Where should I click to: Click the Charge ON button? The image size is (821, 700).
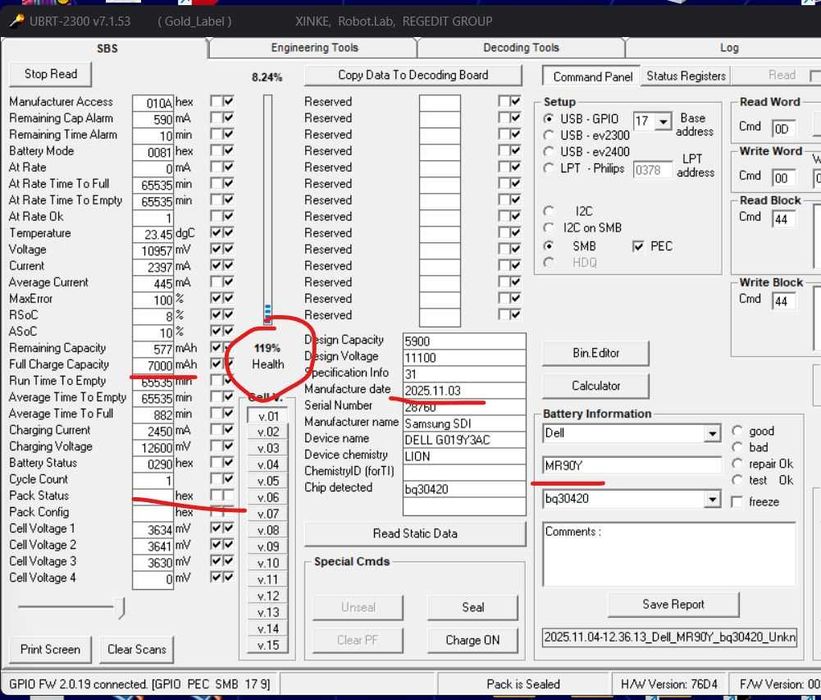[x=473, y=640]
